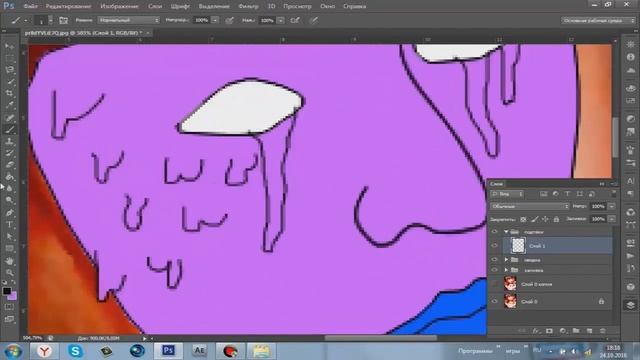Image resolution: width=640 pixels, height=360 pixels.
Task: Select the Crop tool
Action: (10, 93)
